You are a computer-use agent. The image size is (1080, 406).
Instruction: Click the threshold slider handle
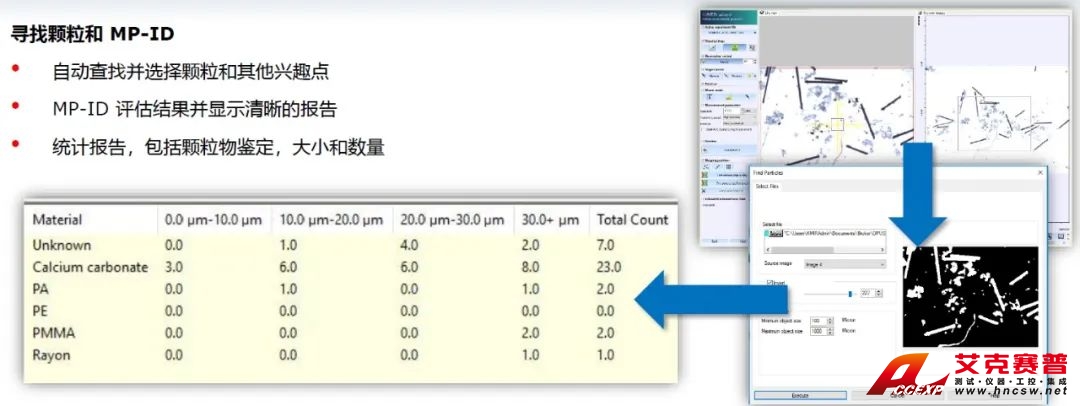tap(850, 293)
